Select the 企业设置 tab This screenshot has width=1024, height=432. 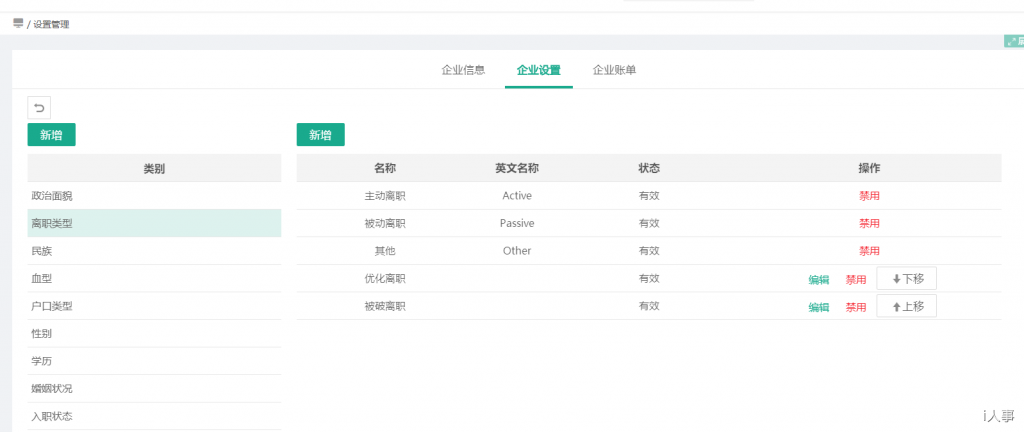(x=539, y=70)
